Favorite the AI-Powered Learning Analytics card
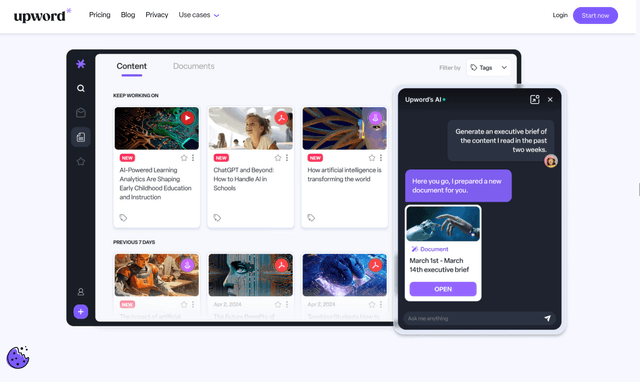The height and width of the screenshot is (382, 640). 184,158
